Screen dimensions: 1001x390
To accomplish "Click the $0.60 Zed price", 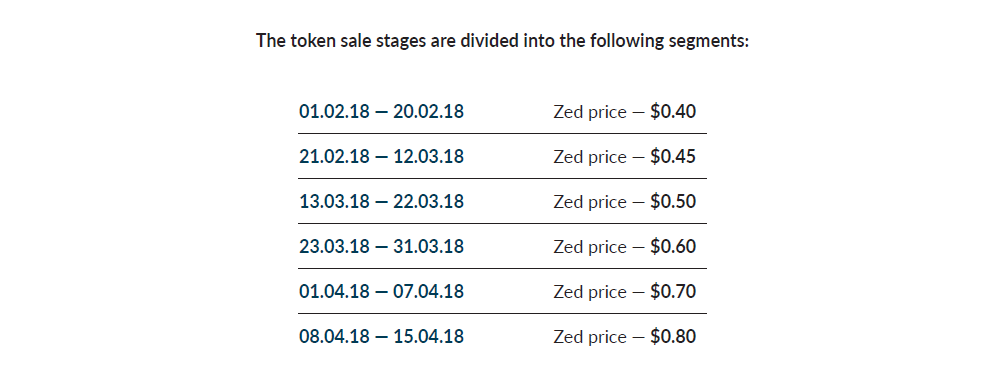I will point(673,246).
